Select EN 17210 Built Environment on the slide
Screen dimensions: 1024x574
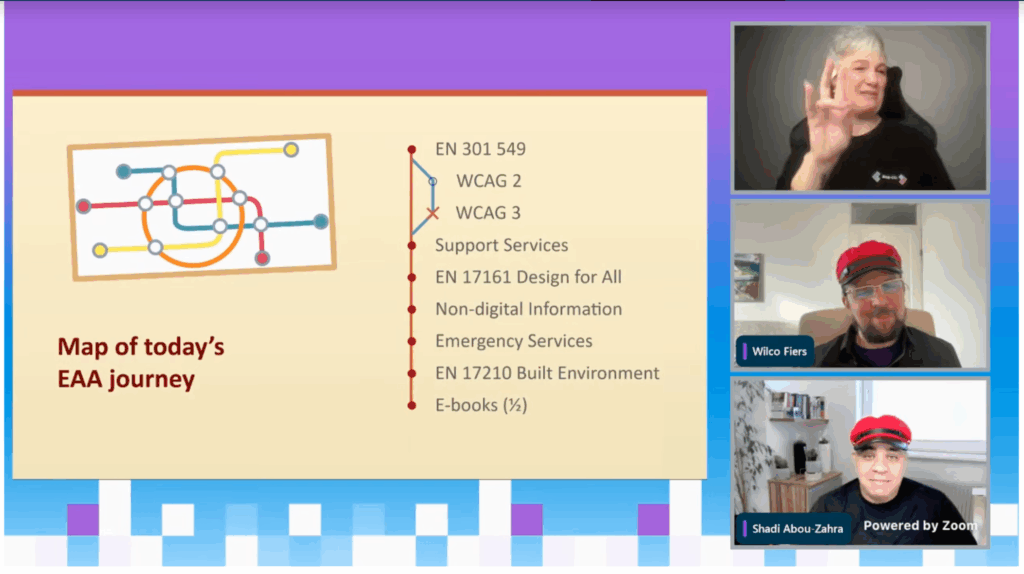coord(547,373)
